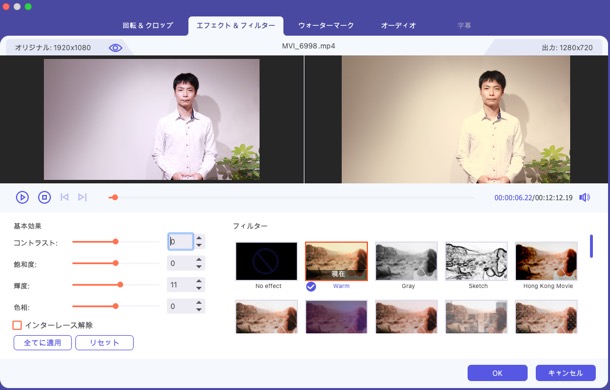Decrease コントラスト with down arrow
Image resolution: width=610 pixels, height=390 pixels.
click(199, 245)
